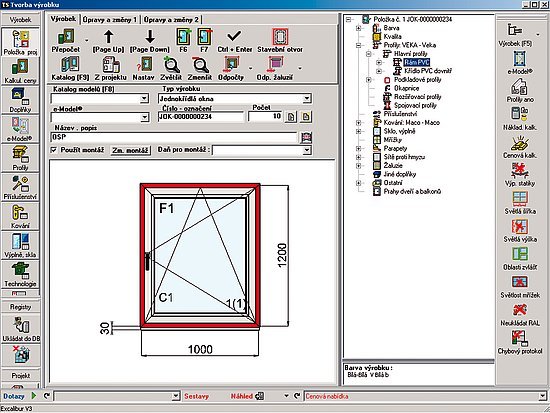Select the Zvětšit zoom-in icon
Viewport: 550px width, 413px height.
[171, 65]
